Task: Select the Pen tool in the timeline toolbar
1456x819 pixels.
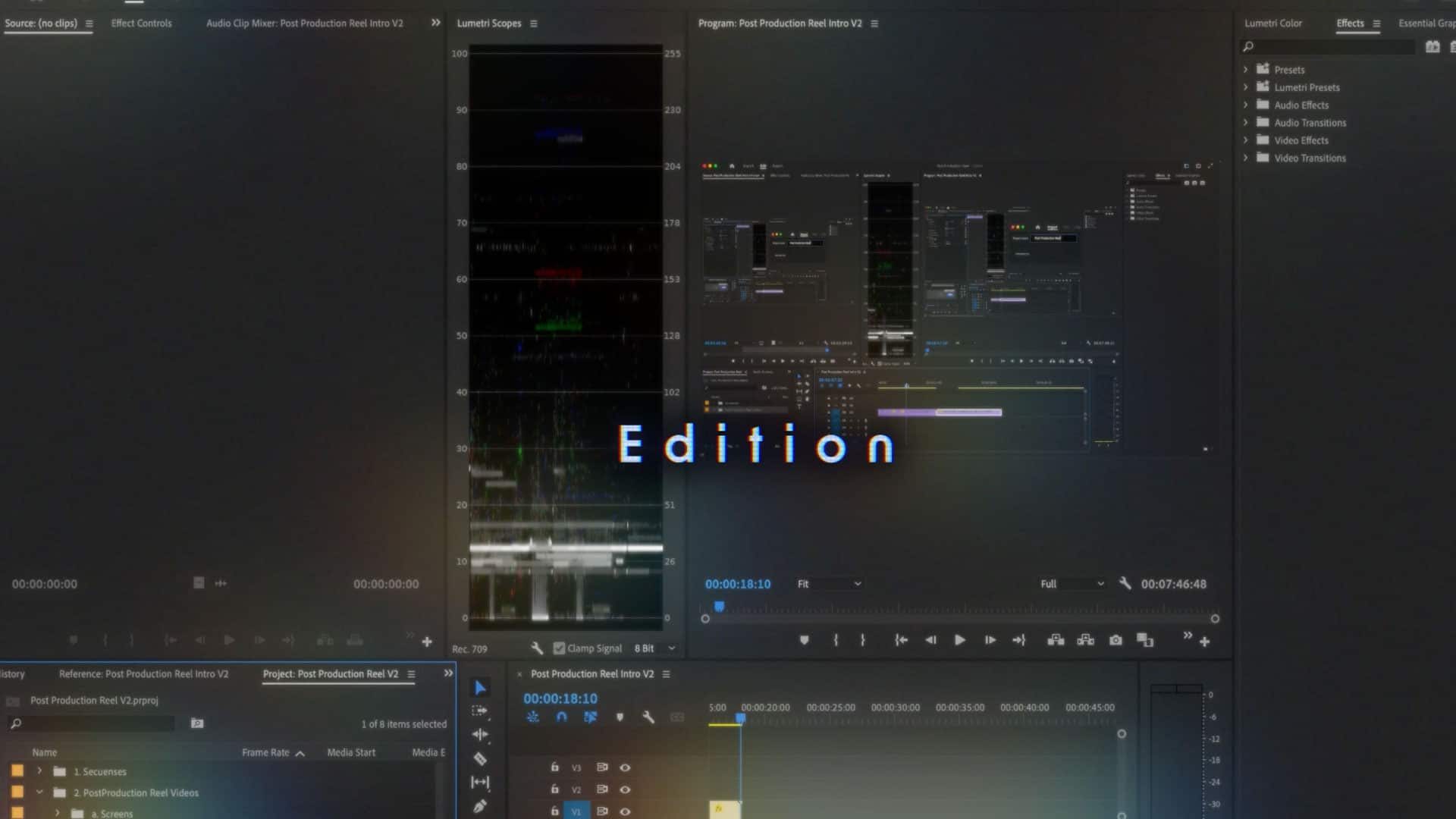Action: point(480,806)
